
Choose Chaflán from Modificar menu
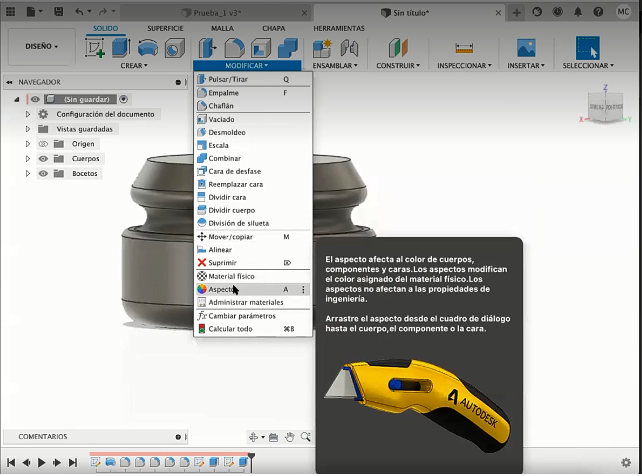click(x=253, y=106)
